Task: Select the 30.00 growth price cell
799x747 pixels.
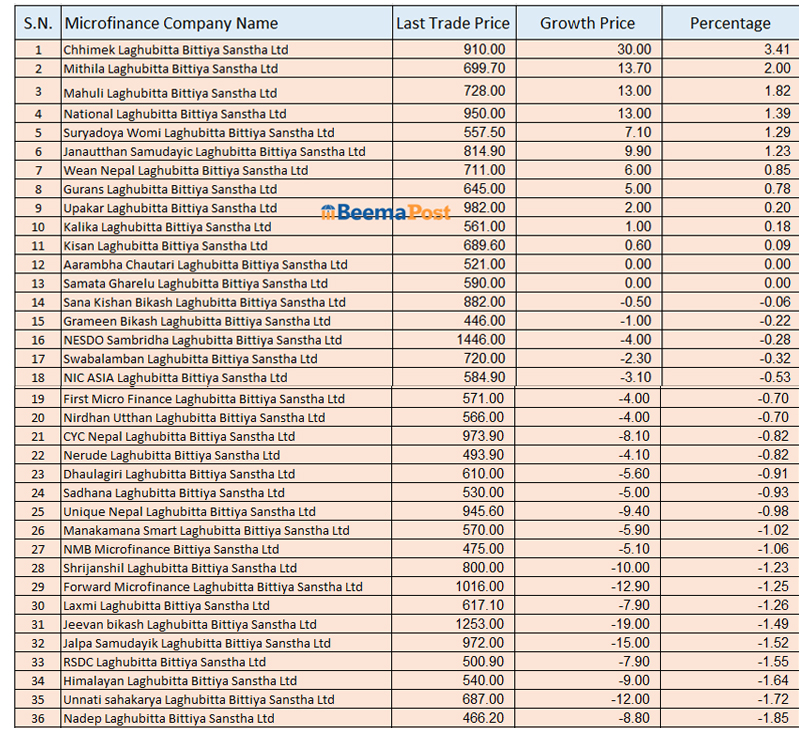Action: (x=633, y=49)
